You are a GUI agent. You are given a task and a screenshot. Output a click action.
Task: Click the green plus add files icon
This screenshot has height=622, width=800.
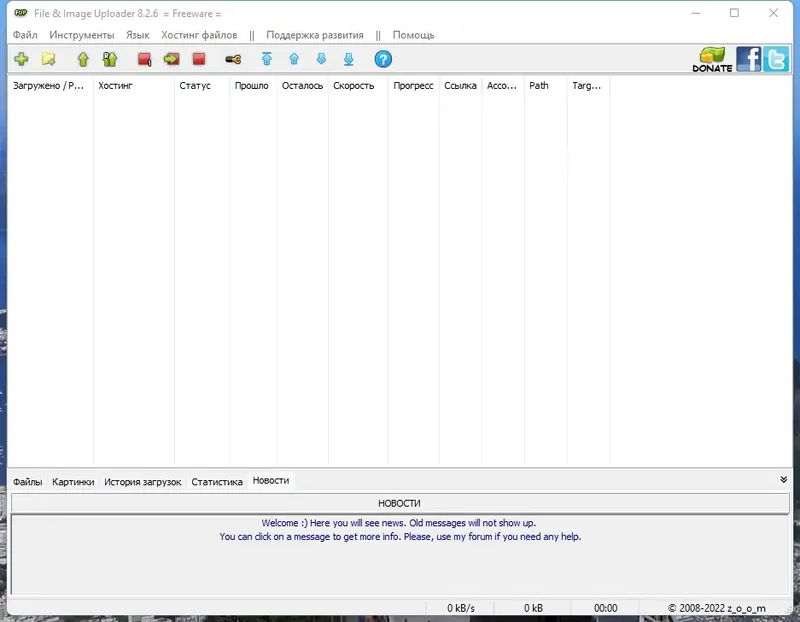click(x=21, y=59)
